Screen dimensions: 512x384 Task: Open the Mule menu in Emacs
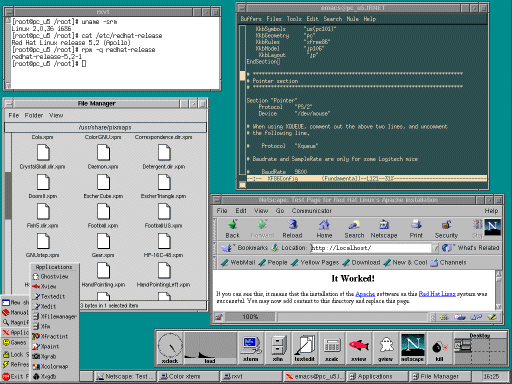(353, 19)
